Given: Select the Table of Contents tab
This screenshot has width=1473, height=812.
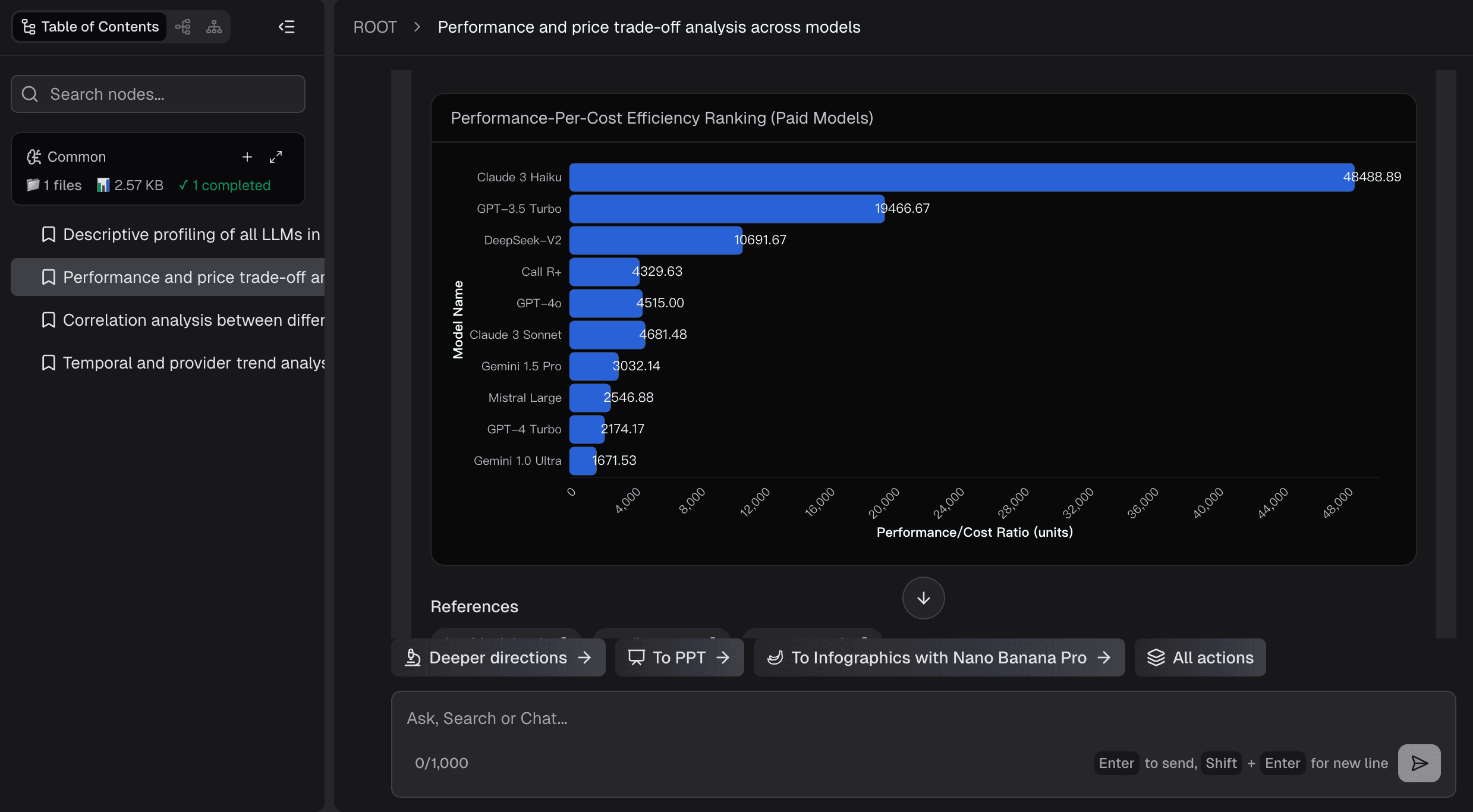Looking at the screenshot, I should pos(90,27).
